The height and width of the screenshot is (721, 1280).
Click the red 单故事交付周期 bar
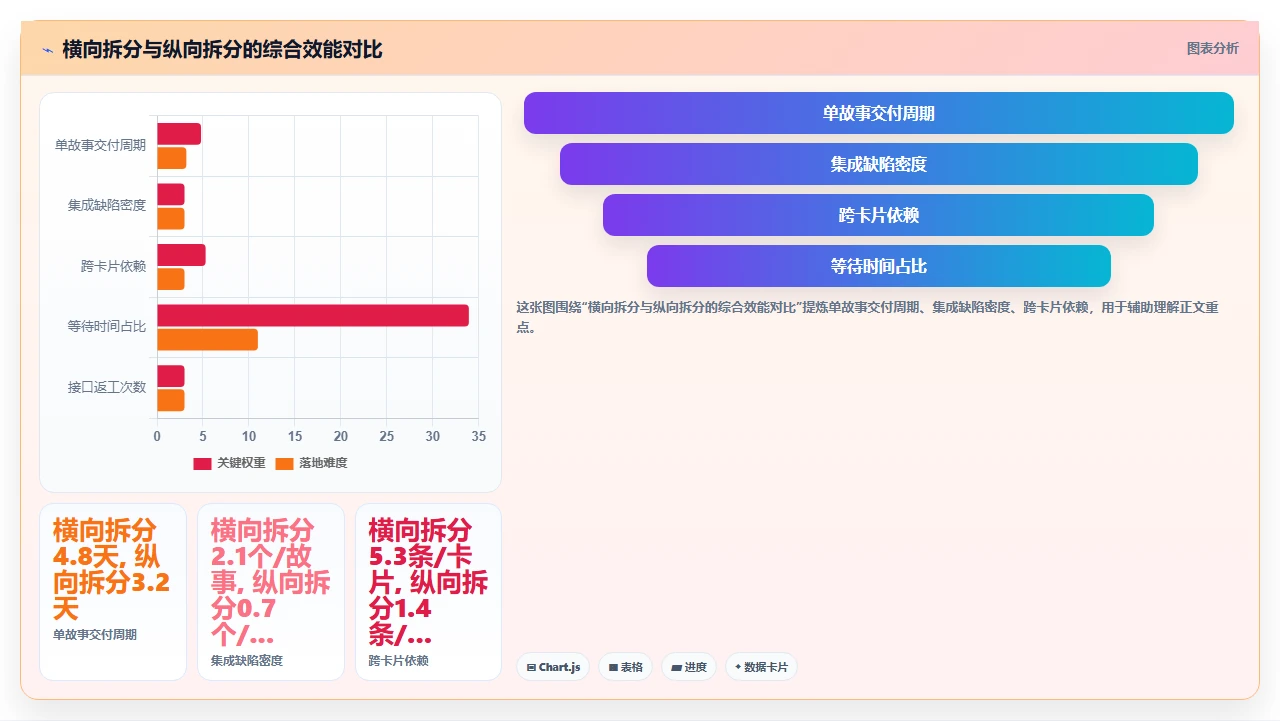pyautogui.click(x=179, y=134)
